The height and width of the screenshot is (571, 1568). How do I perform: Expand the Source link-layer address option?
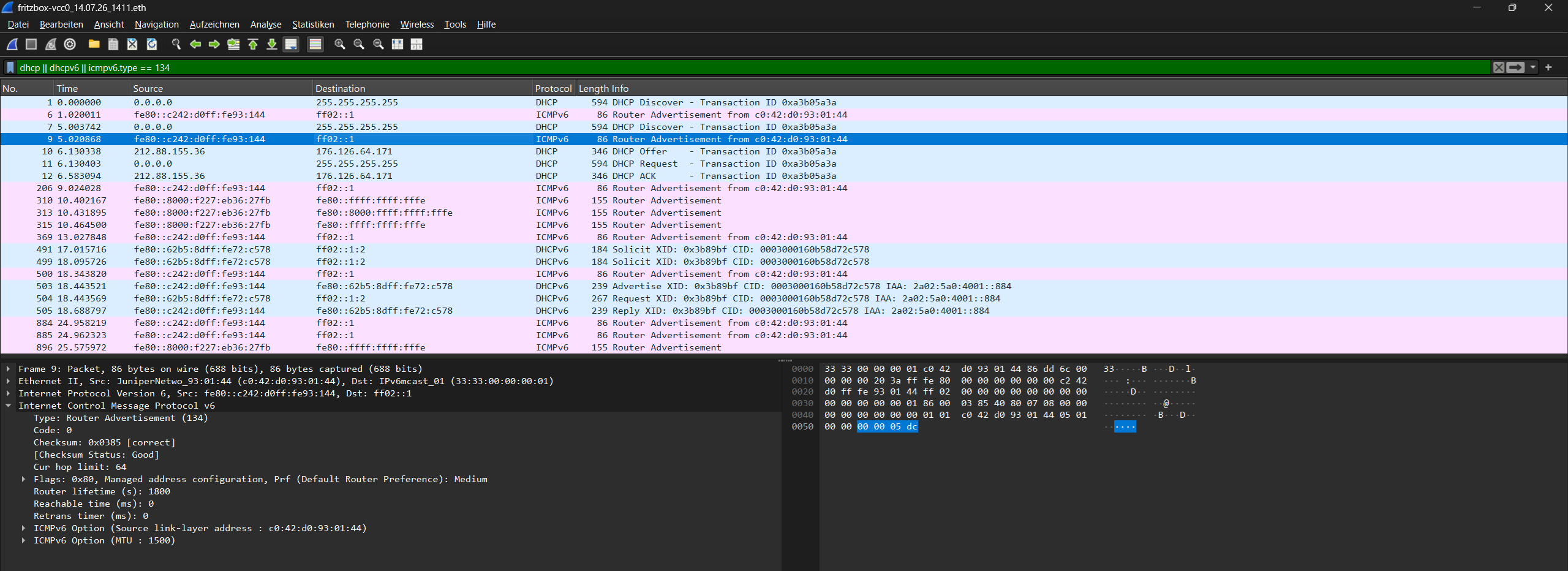23,528
